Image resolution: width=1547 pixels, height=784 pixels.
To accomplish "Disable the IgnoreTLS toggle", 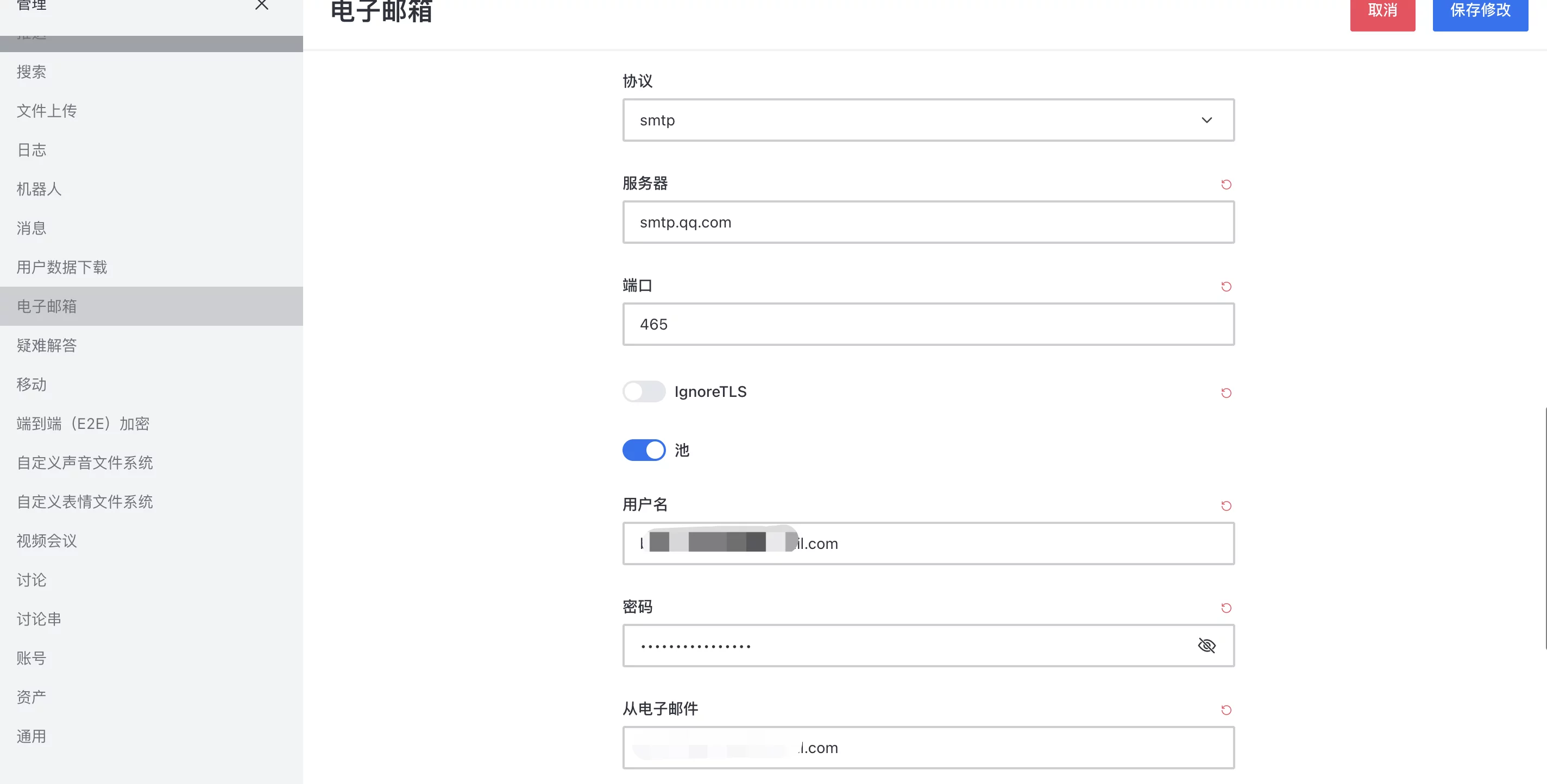I will 644,391.
